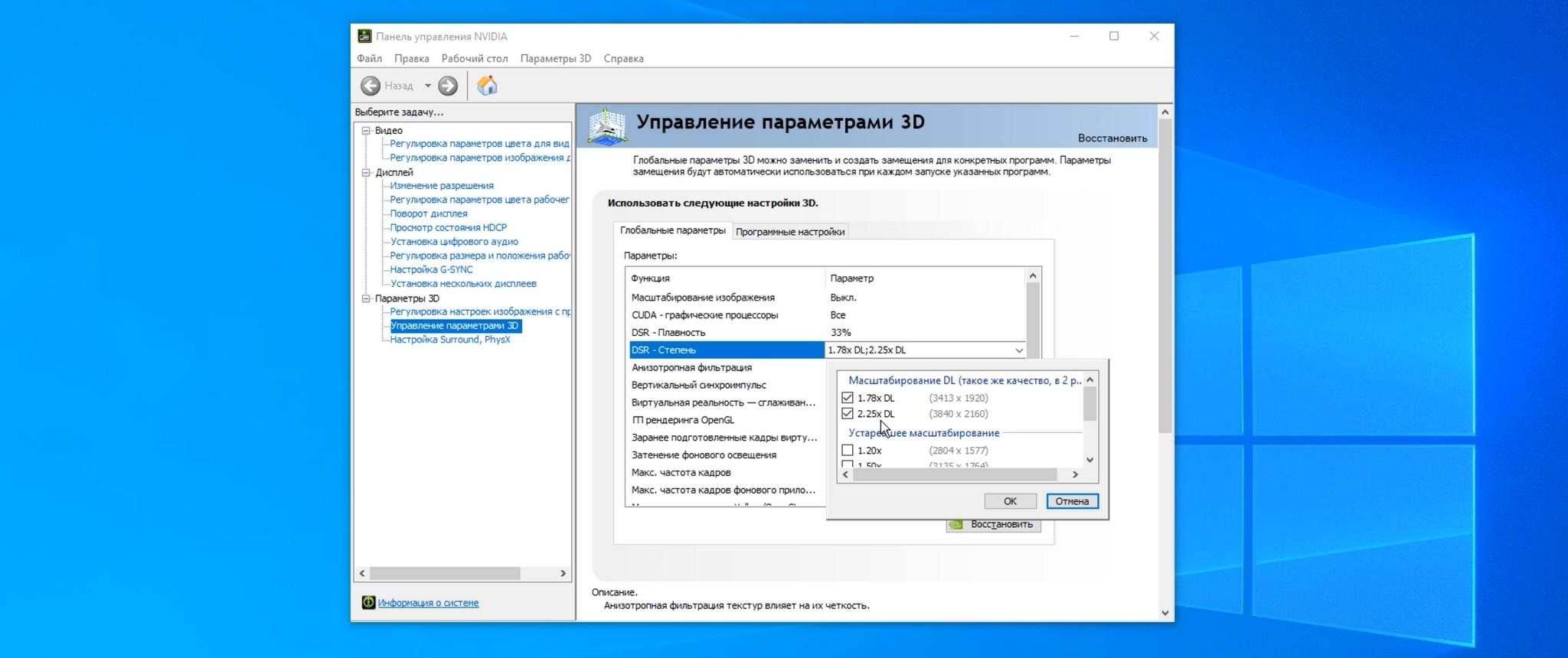This screenshot has width=1568, height=658.
Task: Click the Back arrow toolbar icon
Action: pyautogui.click(x=371, y=86)
